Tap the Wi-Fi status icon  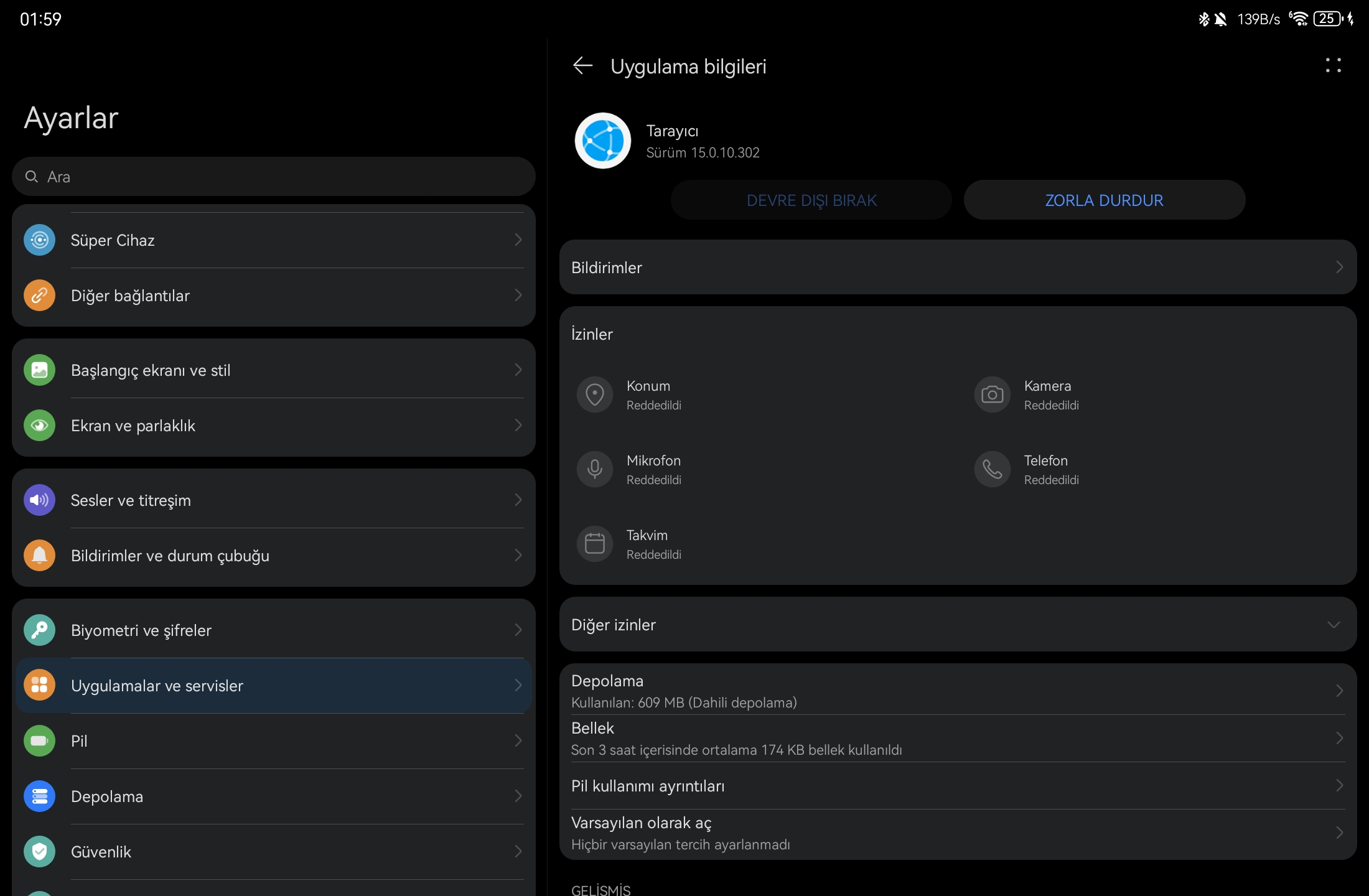point(1298,19)
